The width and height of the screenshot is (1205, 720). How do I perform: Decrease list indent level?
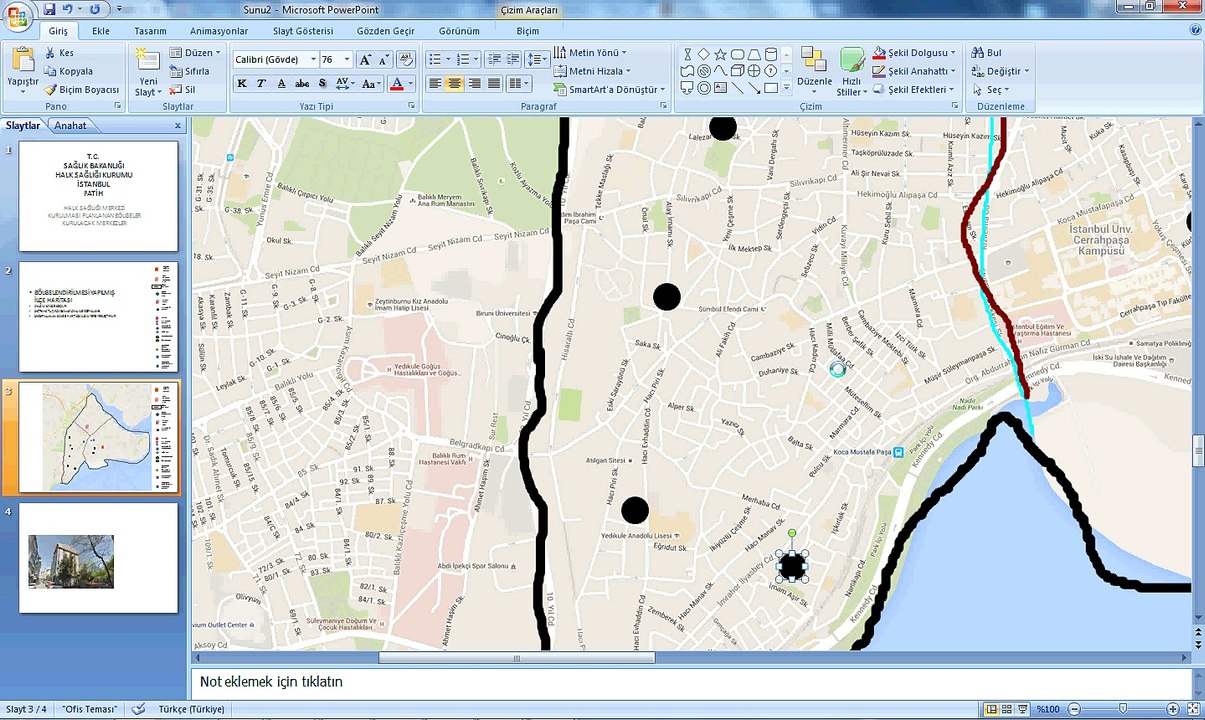coord(496,60)
